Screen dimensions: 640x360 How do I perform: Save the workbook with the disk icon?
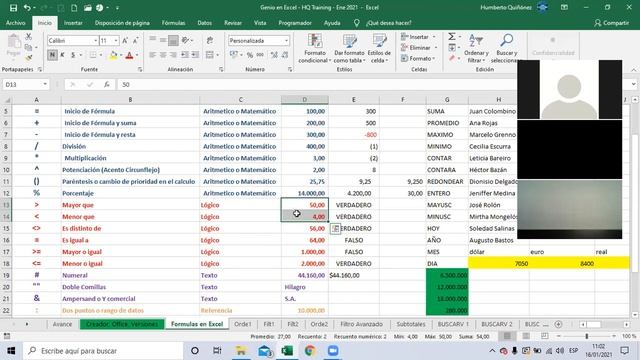[13, 8]
